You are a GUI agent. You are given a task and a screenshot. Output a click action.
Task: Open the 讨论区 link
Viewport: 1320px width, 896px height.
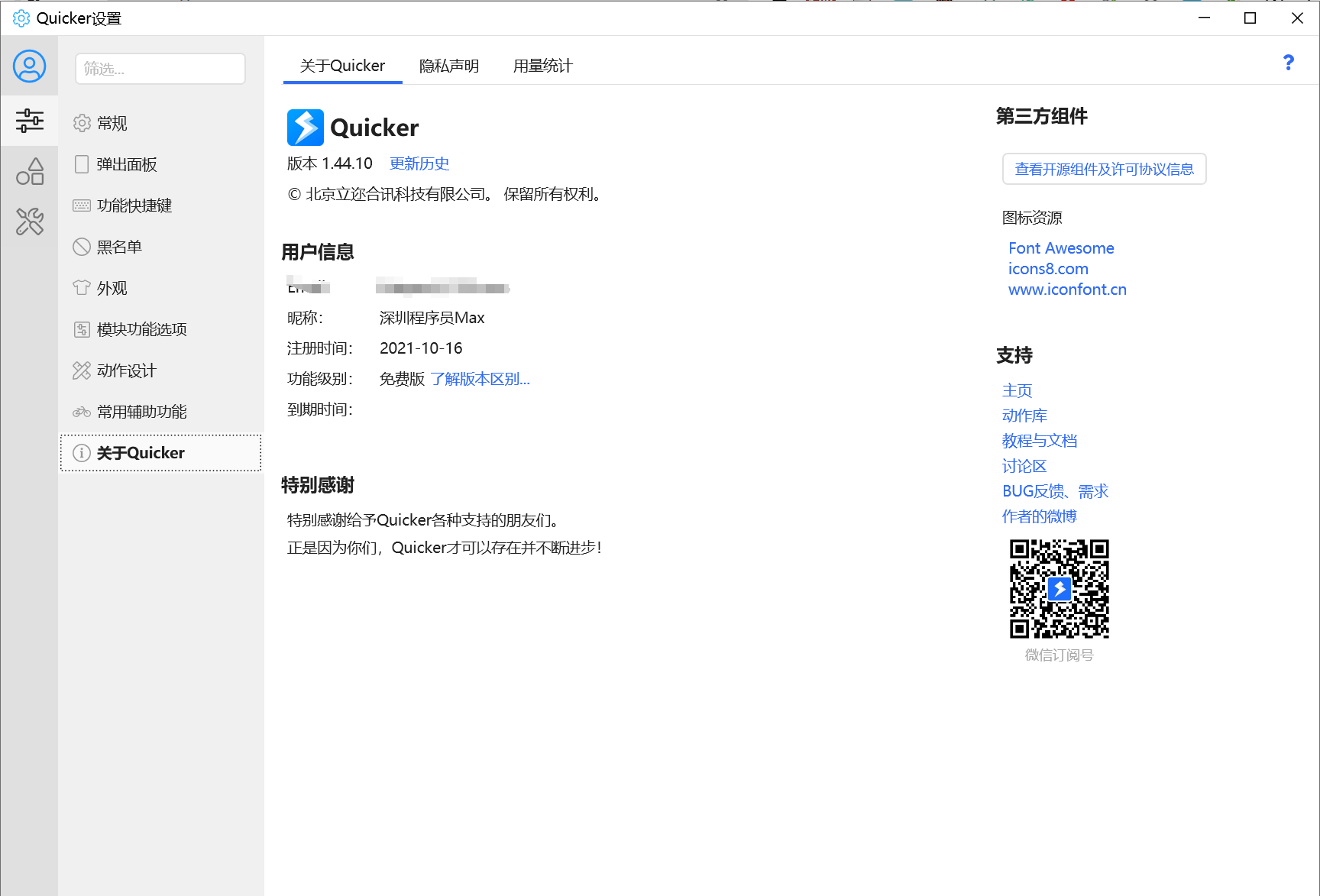(x=1024, y=466)
